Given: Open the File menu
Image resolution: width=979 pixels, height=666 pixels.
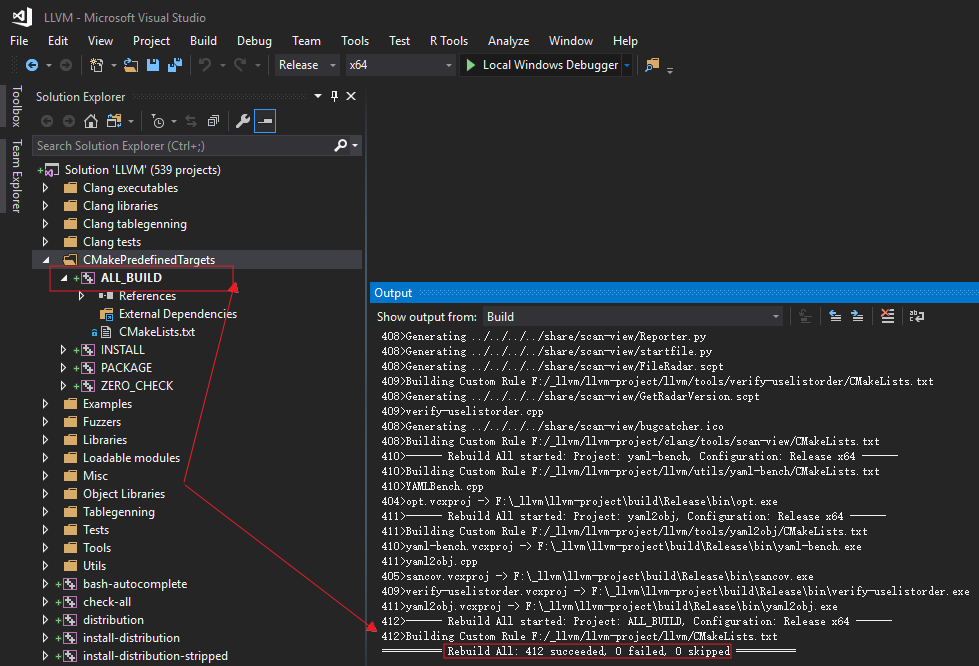Looking at the screenshot, I should (19, 41).
